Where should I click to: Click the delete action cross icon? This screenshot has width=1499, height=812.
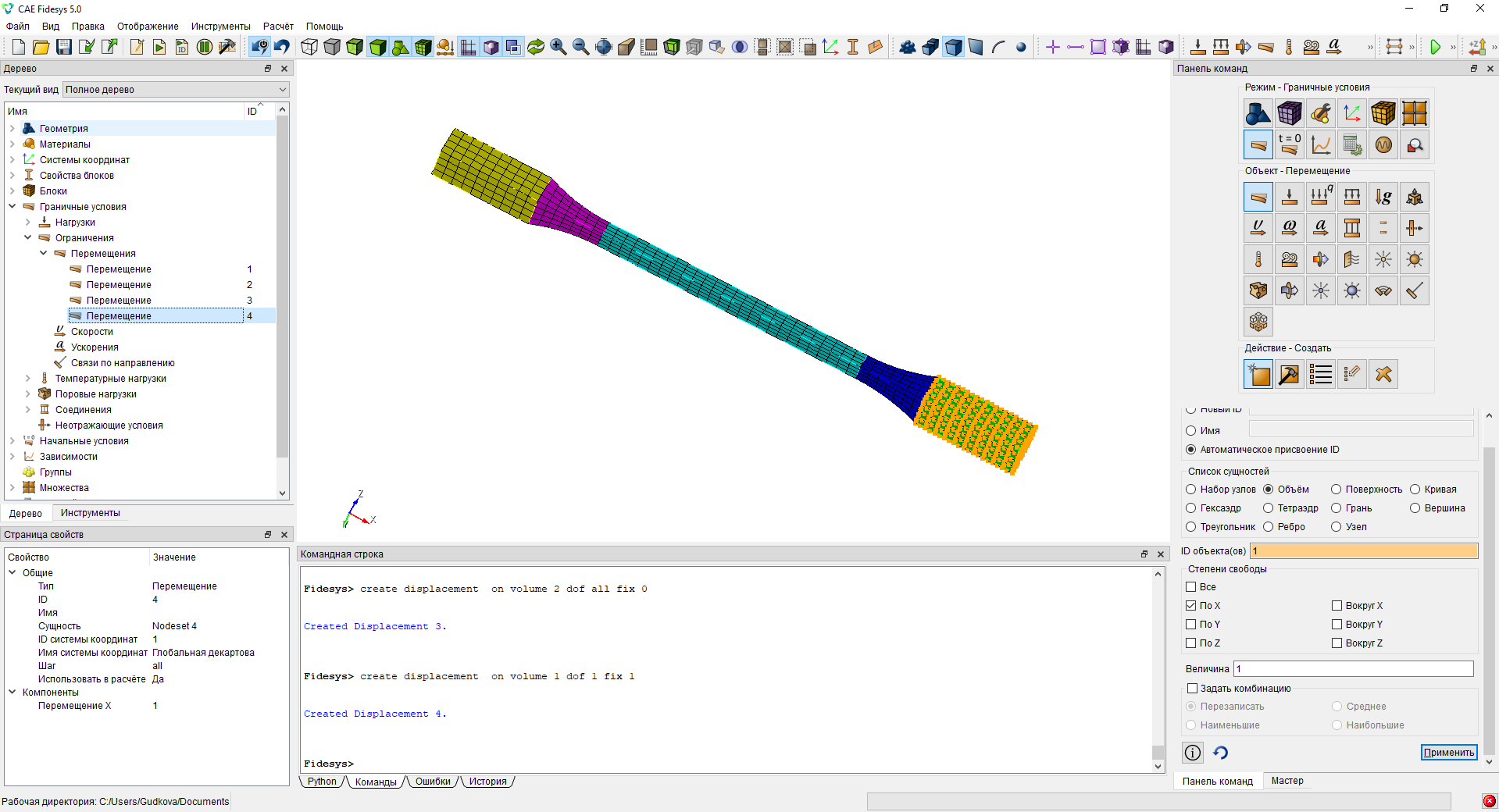pyautogui.click(x=1383, y=374)
